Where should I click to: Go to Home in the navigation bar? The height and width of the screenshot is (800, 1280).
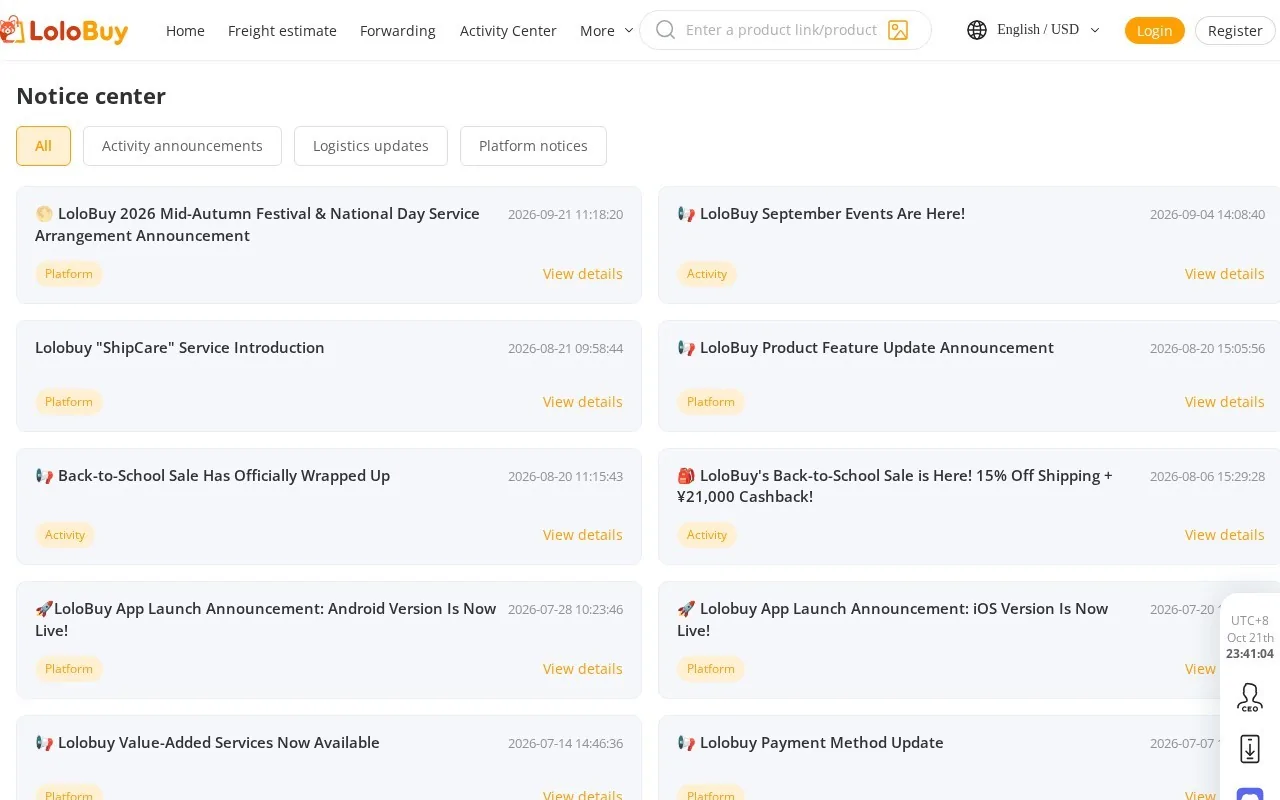click(185, 31)
